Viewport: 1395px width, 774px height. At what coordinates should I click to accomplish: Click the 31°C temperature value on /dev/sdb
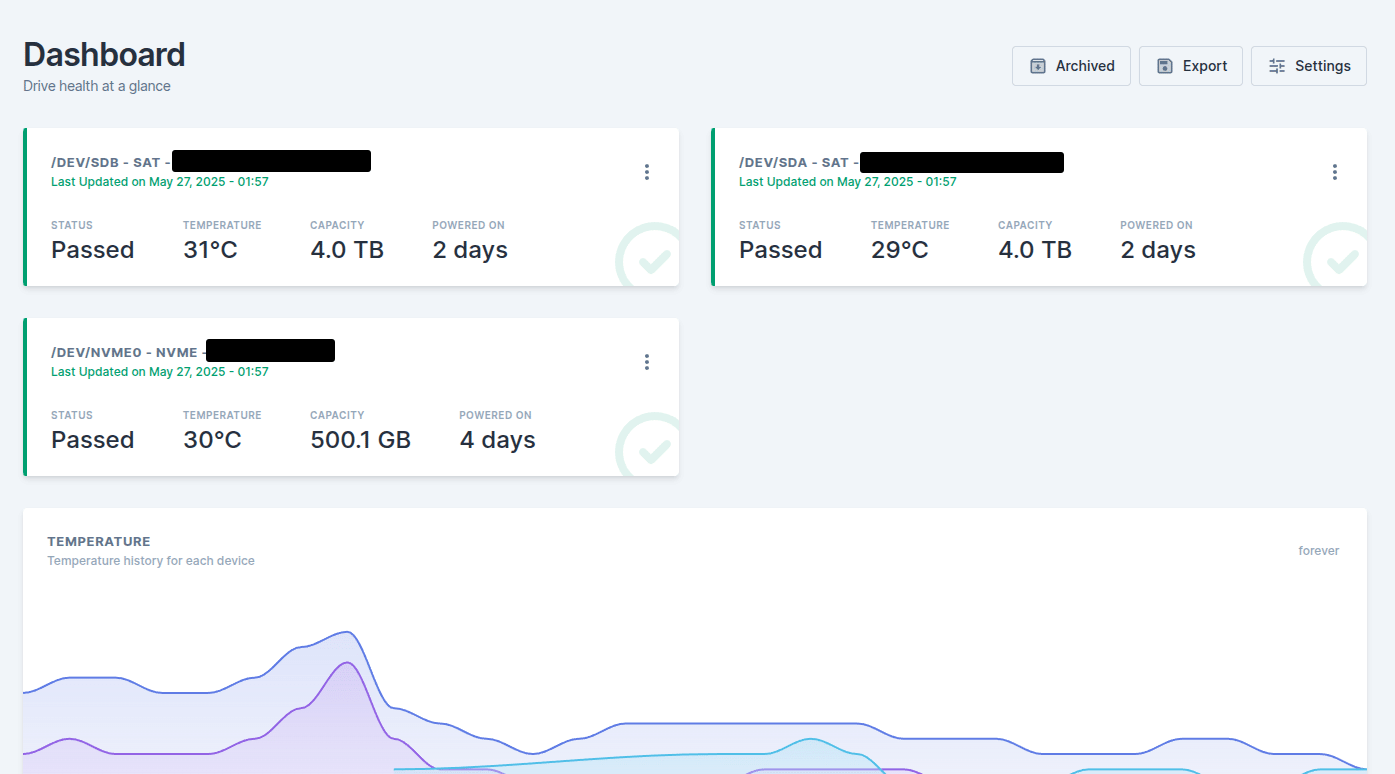(210, 250)
